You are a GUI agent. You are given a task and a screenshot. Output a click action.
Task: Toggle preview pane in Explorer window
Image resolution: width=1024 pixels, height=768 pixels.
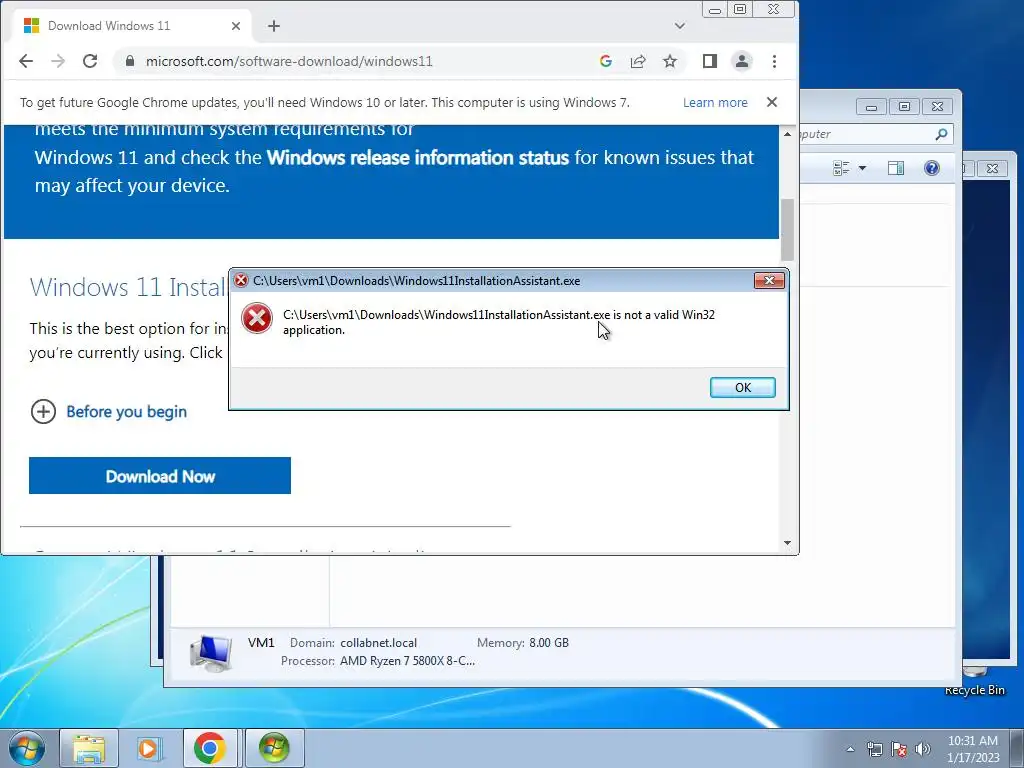click(896, 168)
